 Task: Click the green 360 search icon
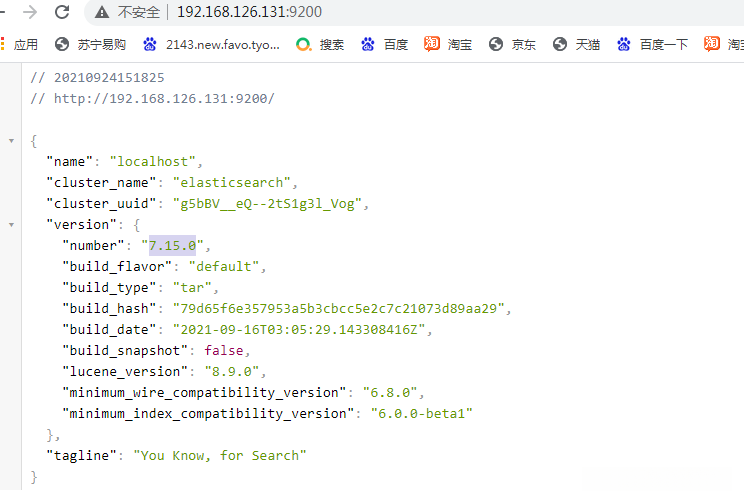(x=303, y=45)
